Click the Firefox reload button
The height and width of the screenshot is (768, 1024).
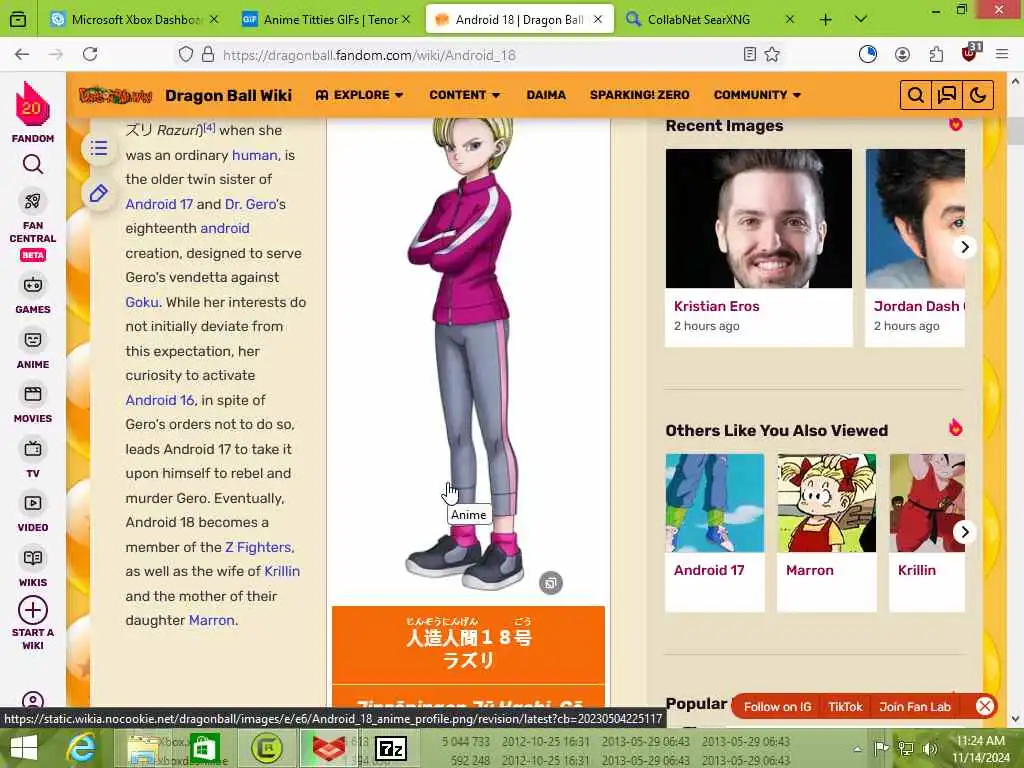(x=90, y=54)
